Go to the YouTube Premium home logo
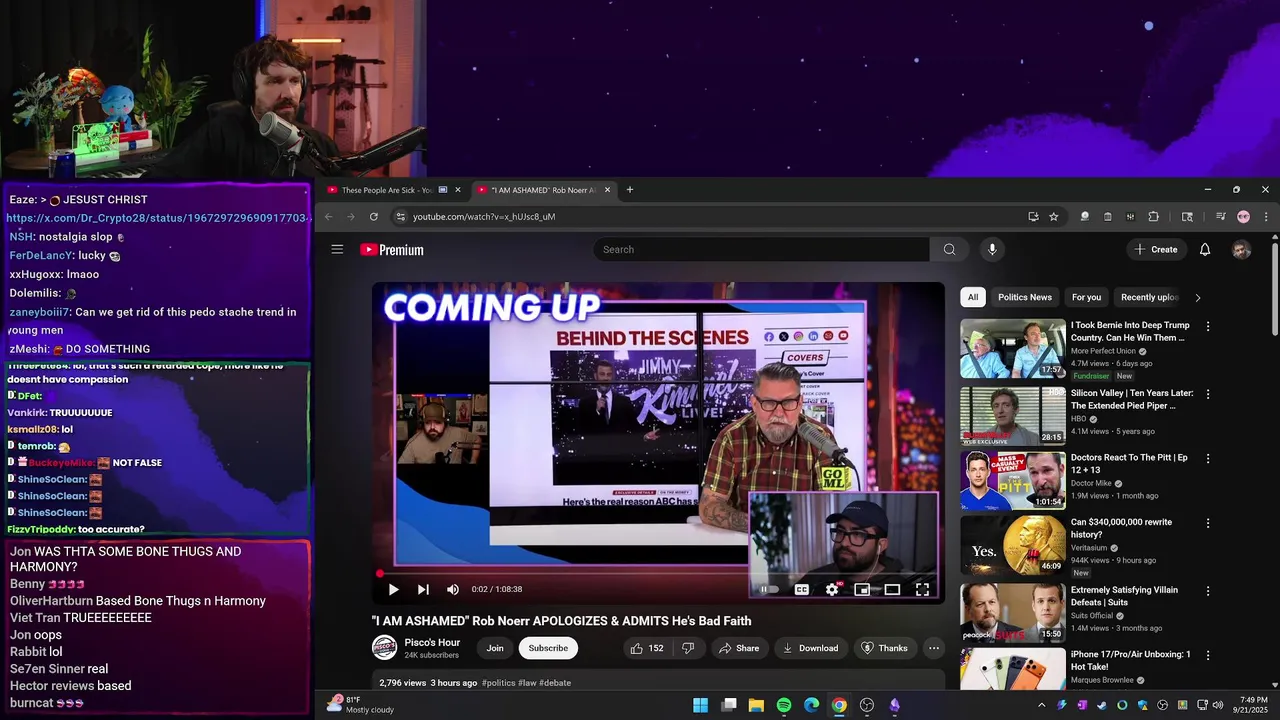This screenshot has height=720, width=1280. pyautogui.click(x=392, y=250)
